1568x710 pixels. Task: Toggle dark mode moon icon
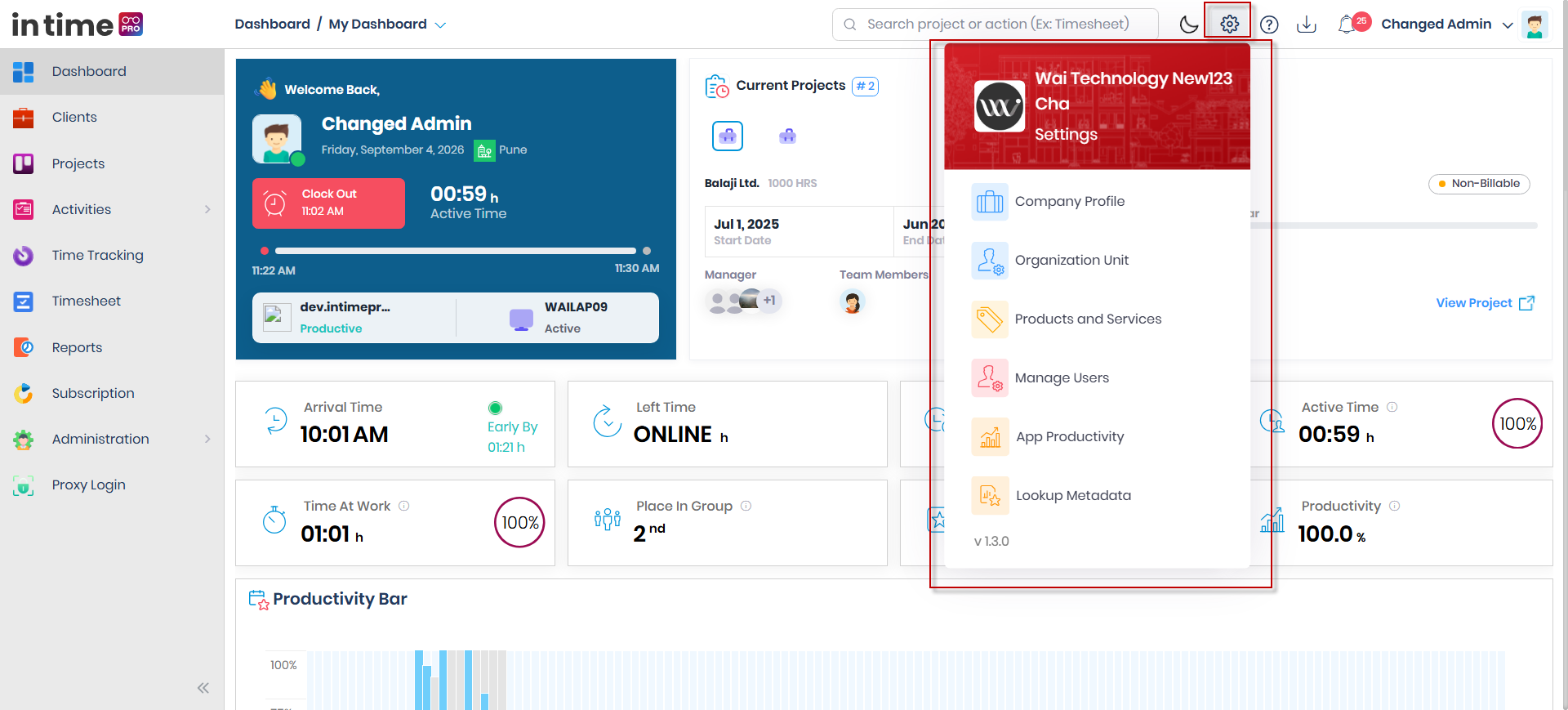point(1189,24)
